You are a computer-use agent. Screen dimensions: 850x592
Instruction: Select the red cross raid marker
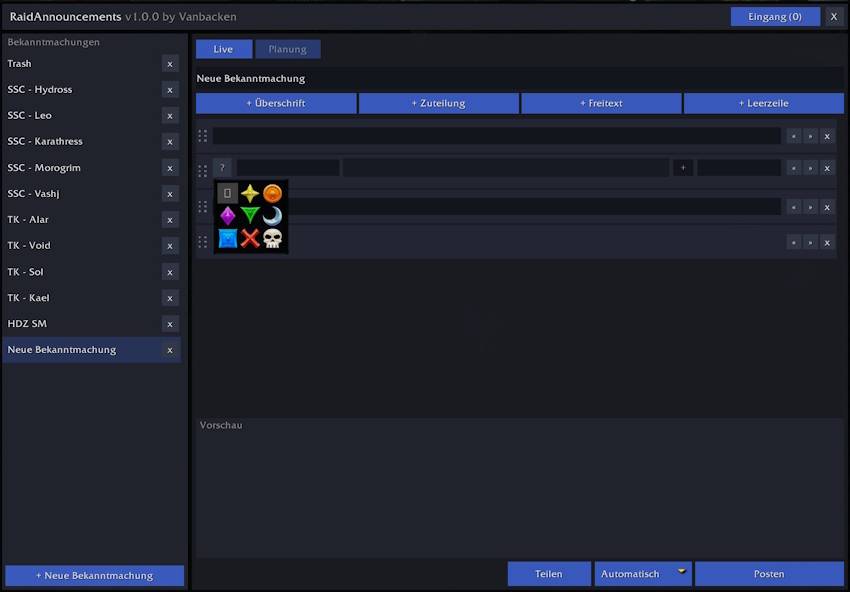[250, 238]
